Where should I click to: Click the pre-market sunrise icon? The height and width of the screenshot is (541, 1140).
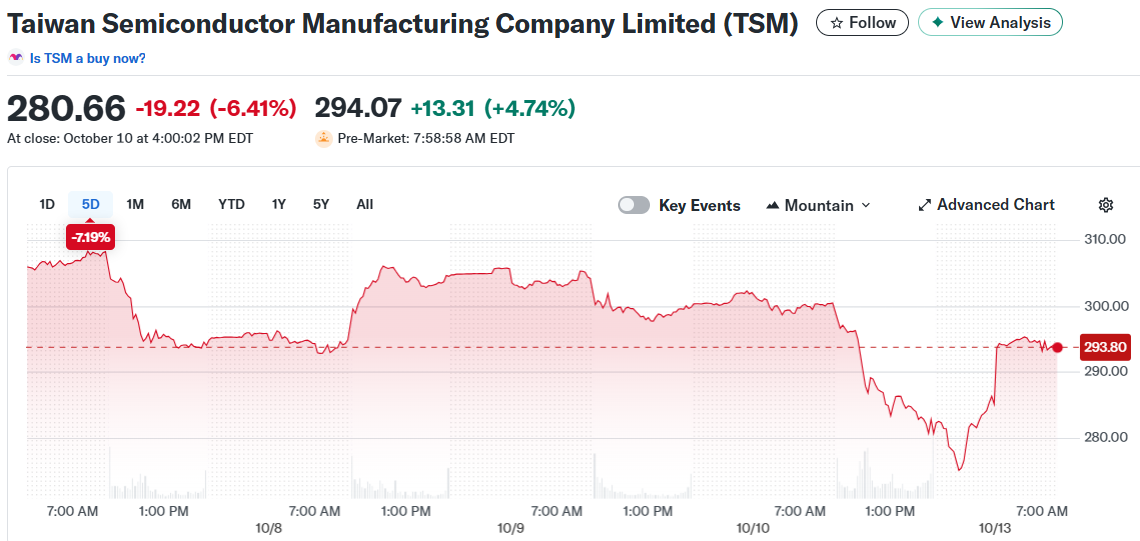[323, 139]
